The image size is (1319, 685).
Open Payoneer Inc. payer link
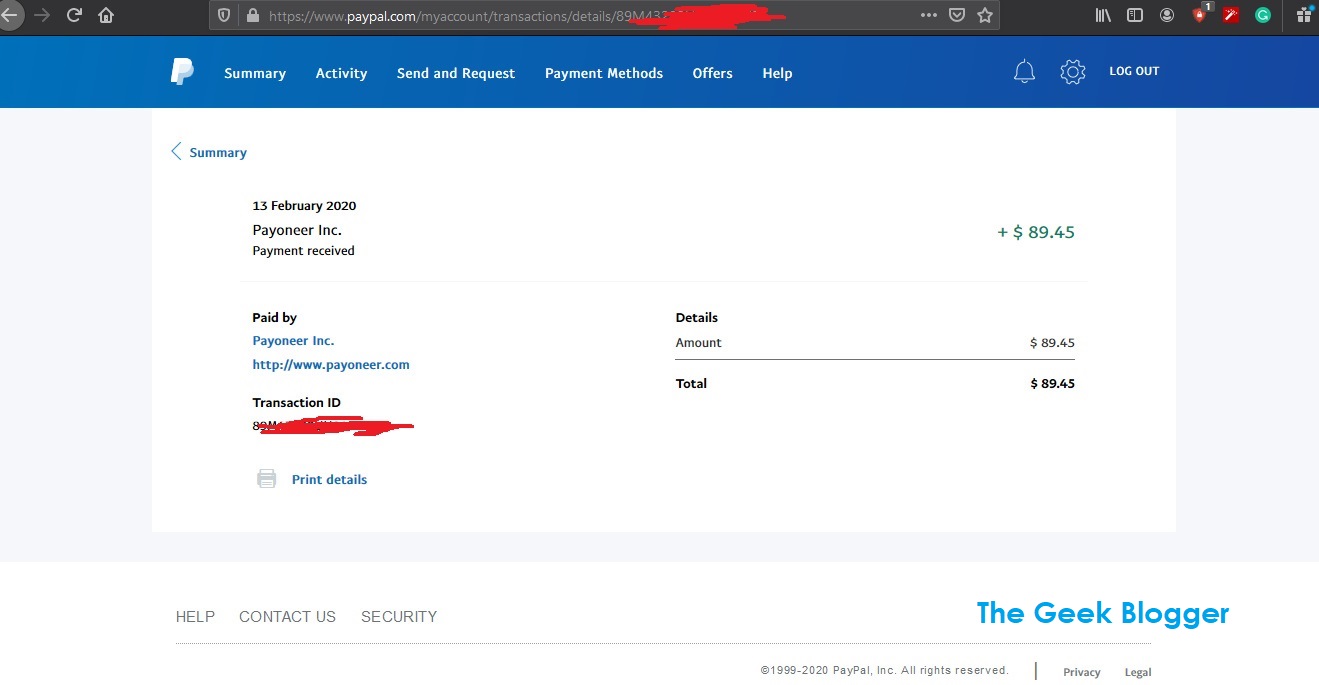tap(293, 341)
